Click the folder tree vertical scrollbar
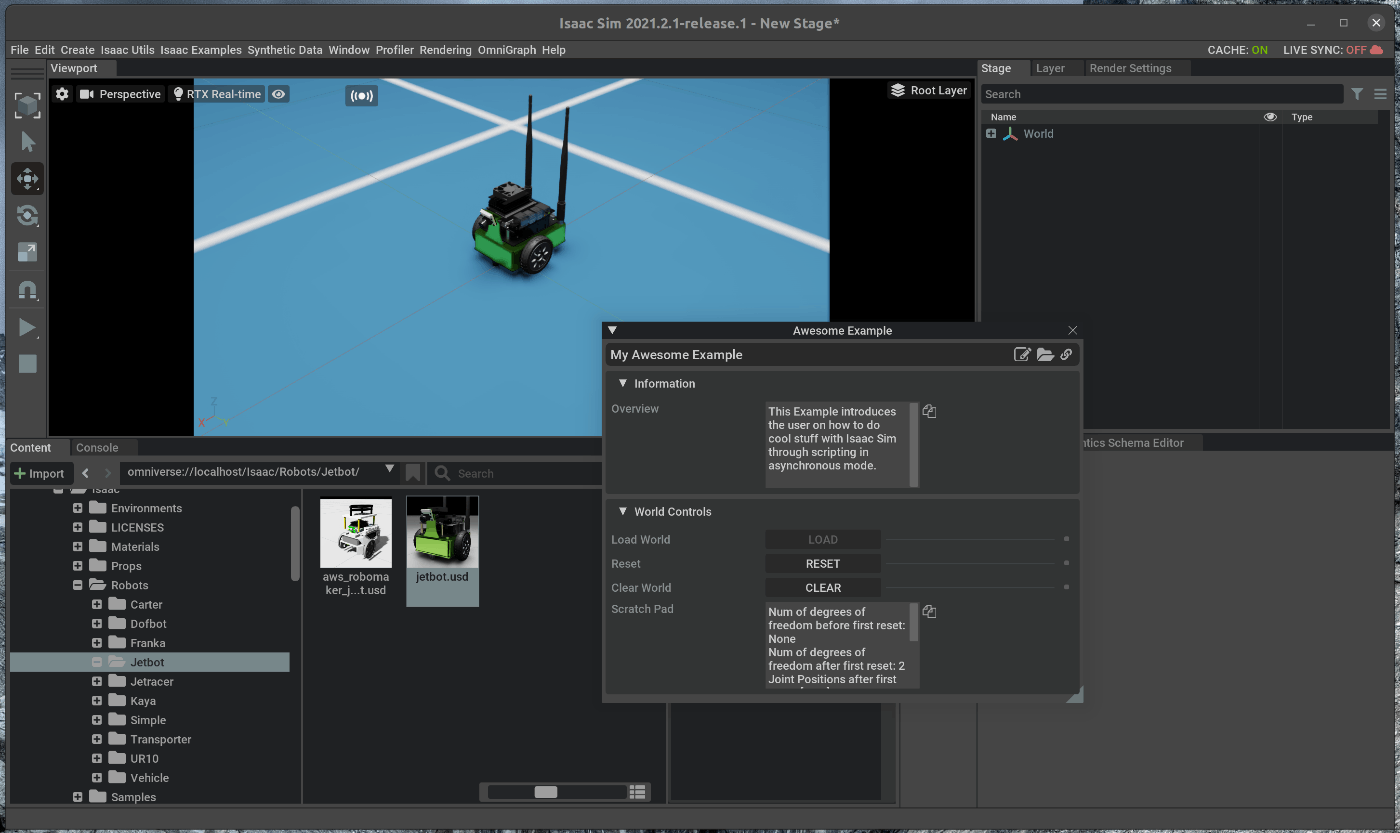Viewport: 1400px width, 833px height. (295, 543)
